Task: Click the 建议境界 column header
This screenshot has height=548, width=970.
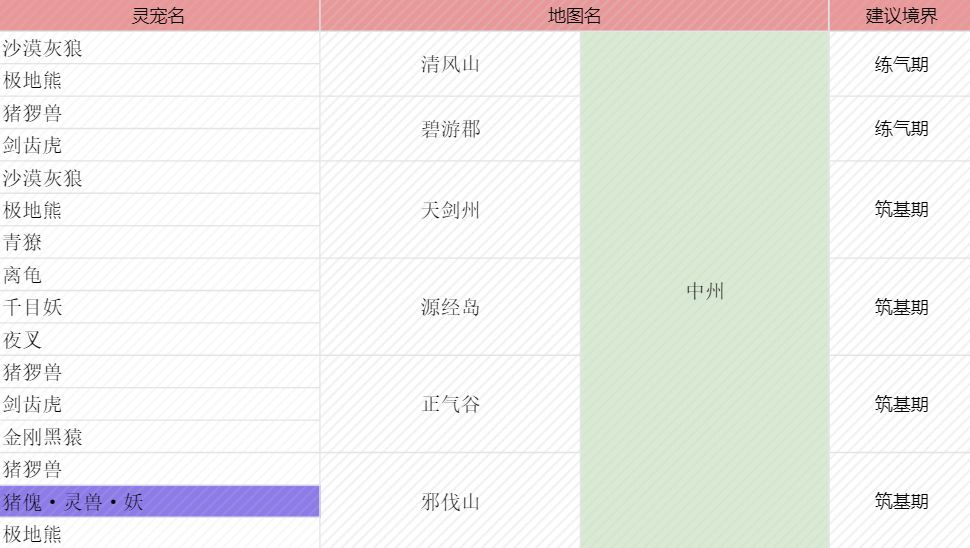Action: (x=900, y=15)
